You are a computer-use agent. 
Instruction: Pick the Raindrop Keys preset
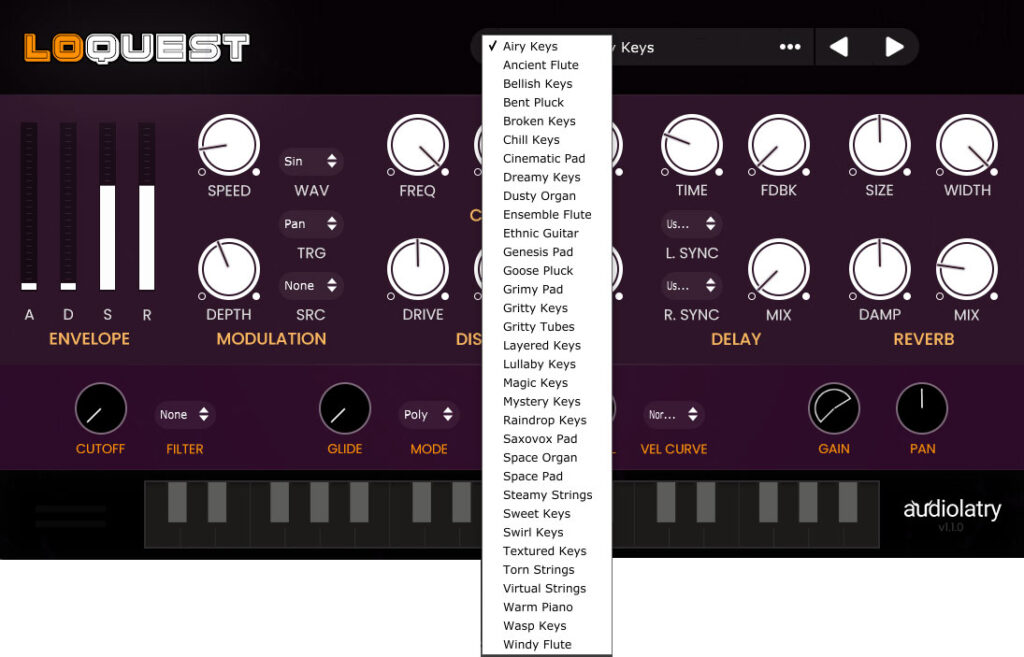click(547, 420)
